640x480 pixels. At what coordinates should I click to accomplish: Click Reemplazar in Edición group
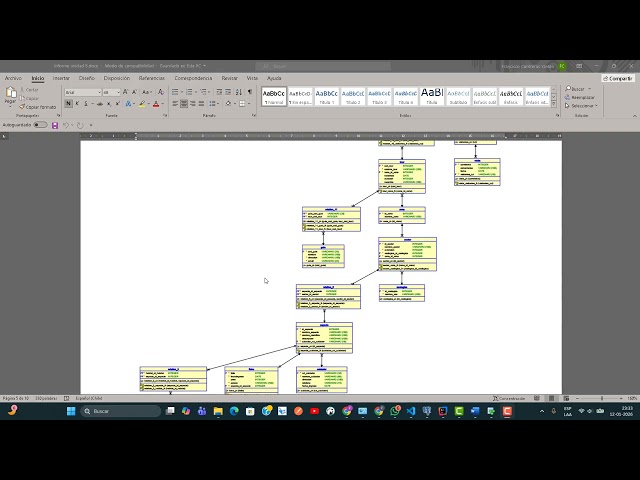[x=580, y=98]
